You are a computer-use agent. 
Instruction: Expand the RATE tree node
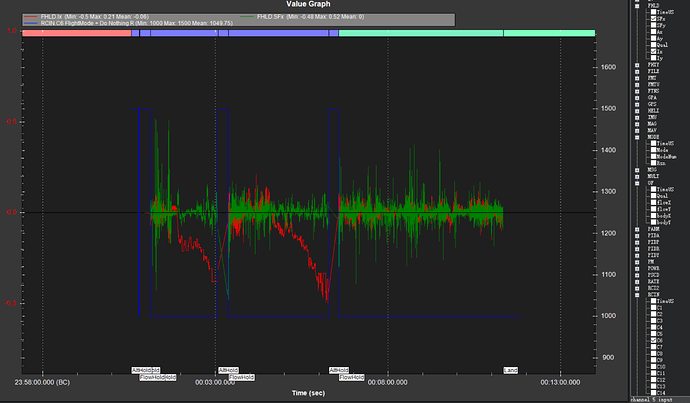637,282
